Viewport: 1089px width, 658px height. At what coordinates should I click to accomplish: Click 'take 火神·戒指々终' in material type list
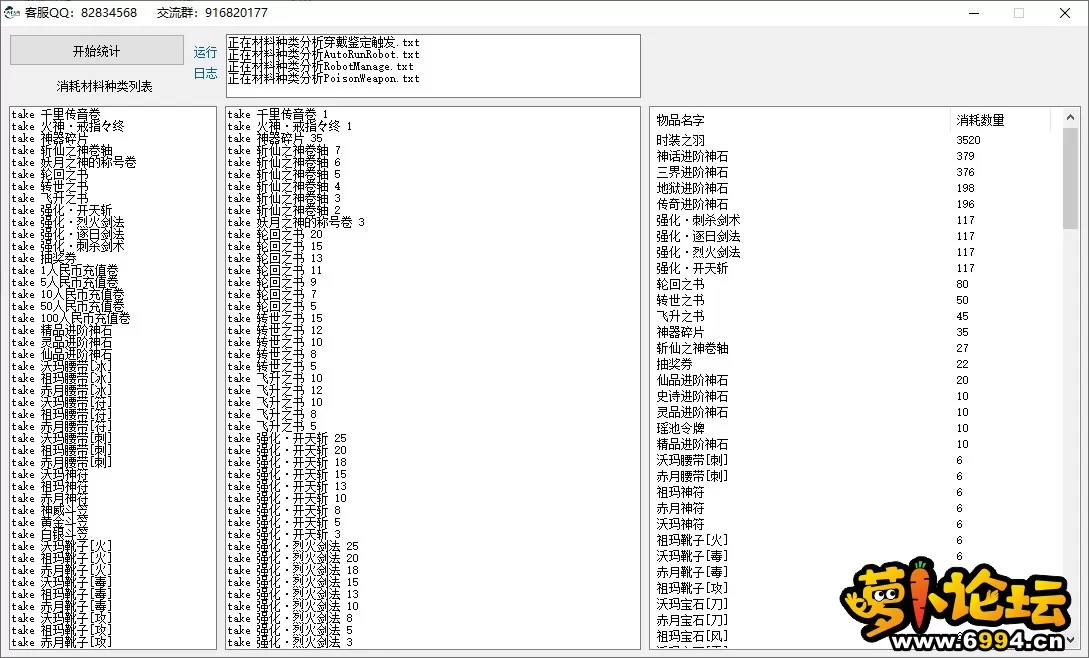[67, 126]
